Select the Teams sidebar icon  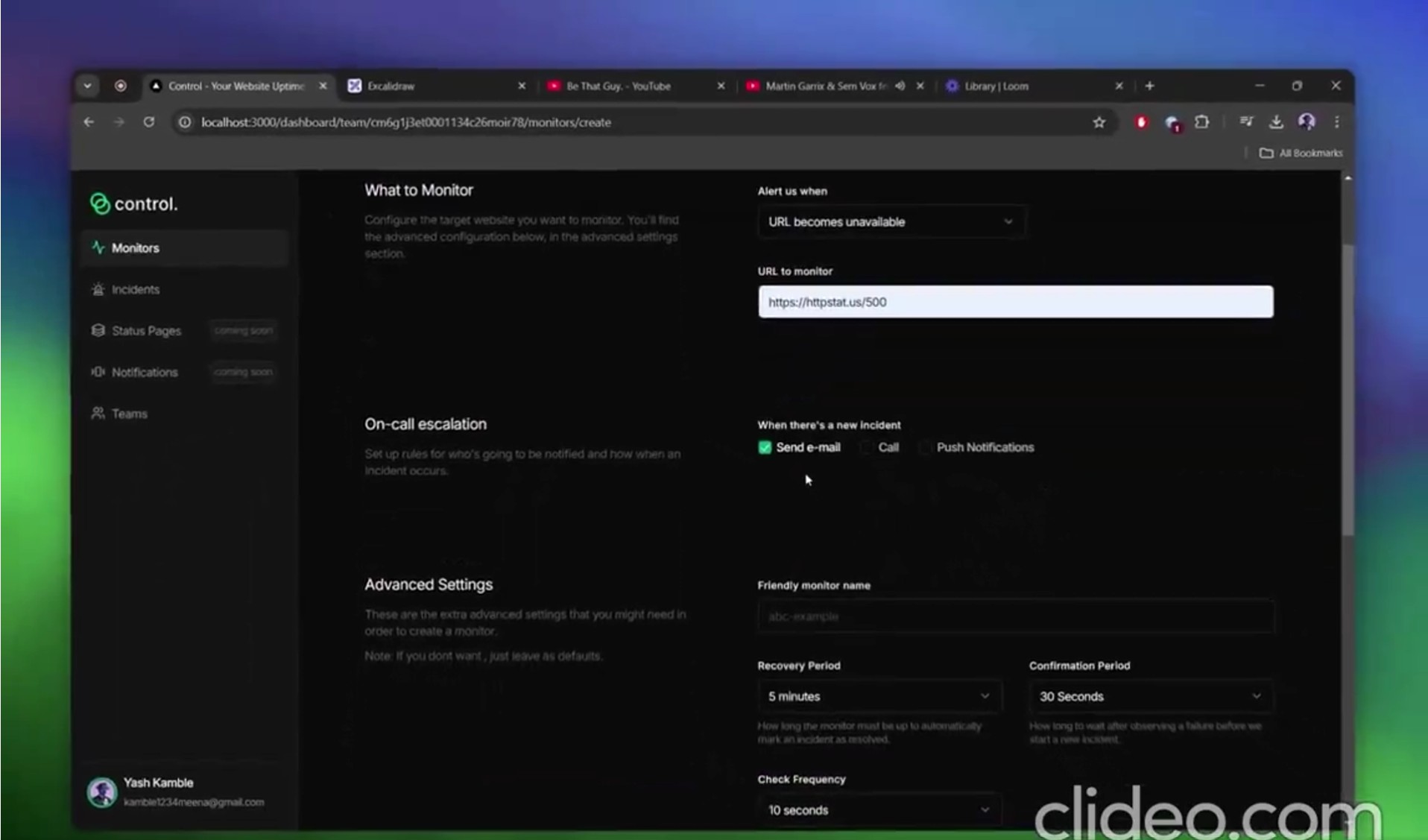tap(98, 413)
